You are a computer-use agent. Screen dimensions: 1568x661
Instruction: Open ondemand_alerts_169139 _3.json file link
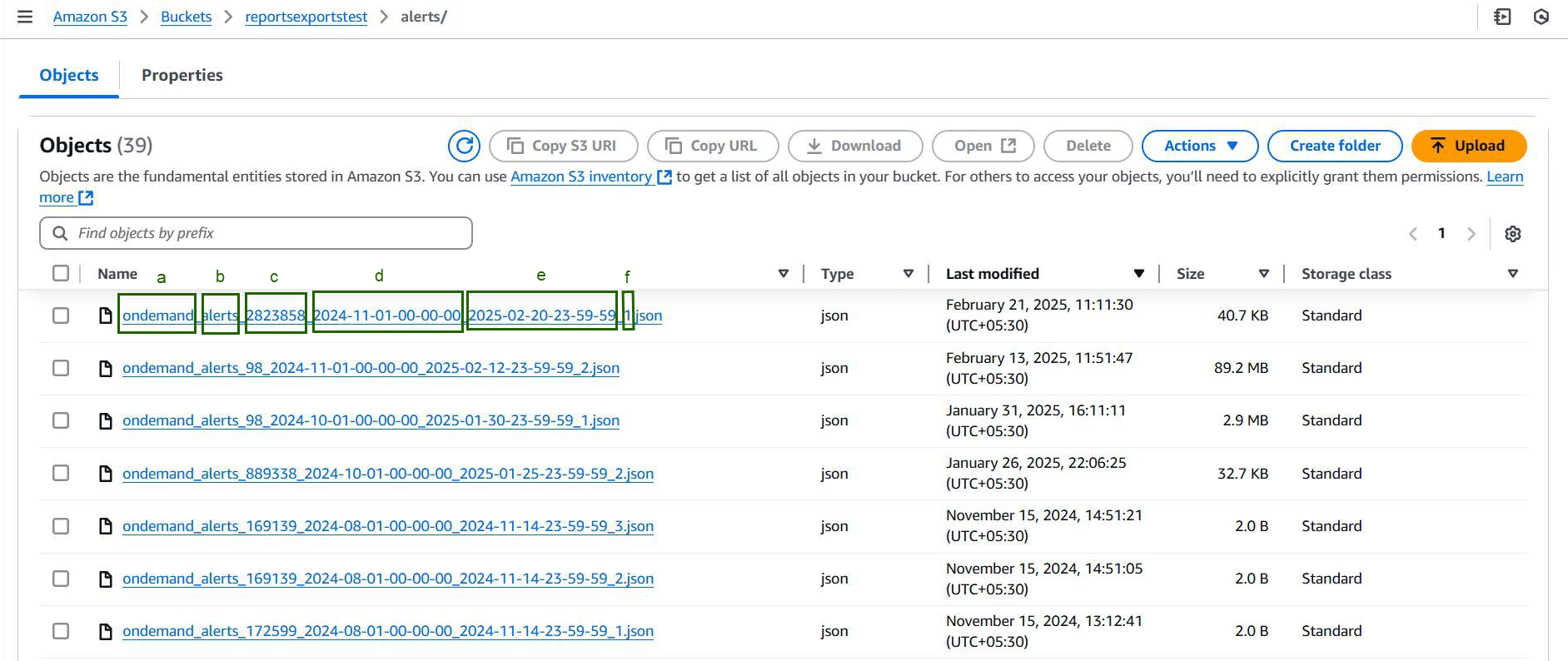click(x=388, y=526)
